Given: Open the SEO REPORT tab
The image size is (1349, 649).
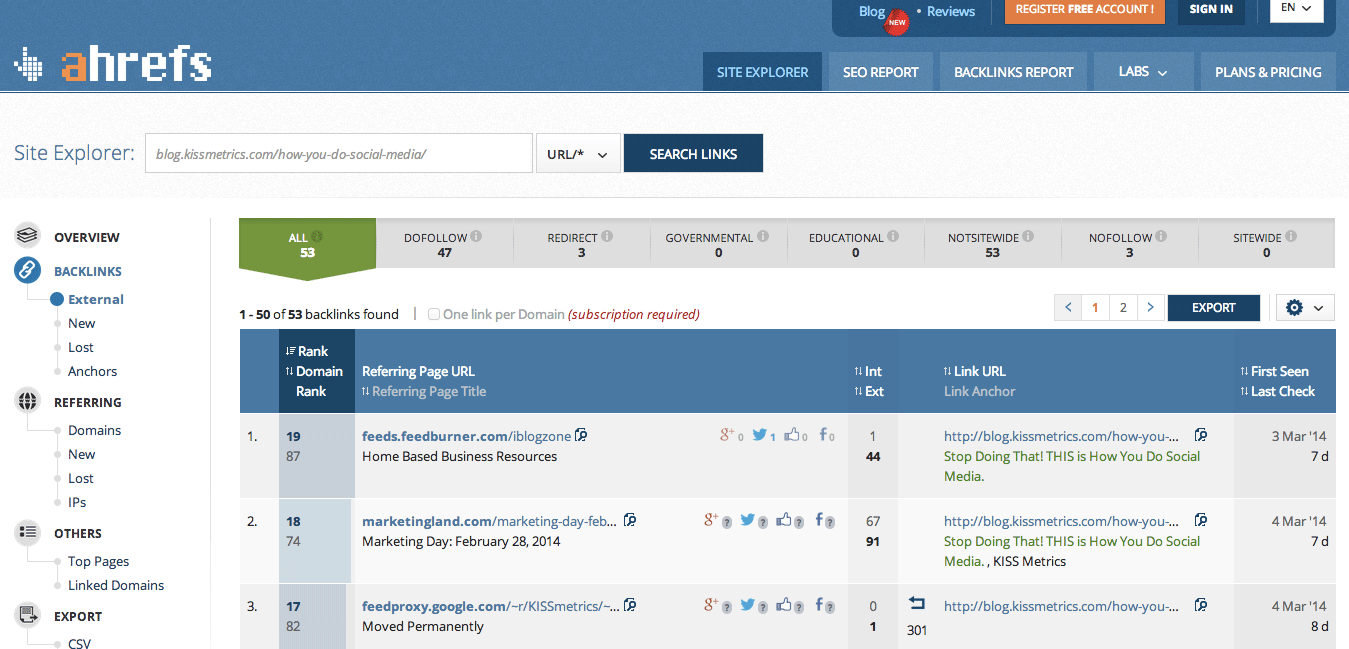Looking at the screenshot, I should pyautogui.click(x=880, y=72).
